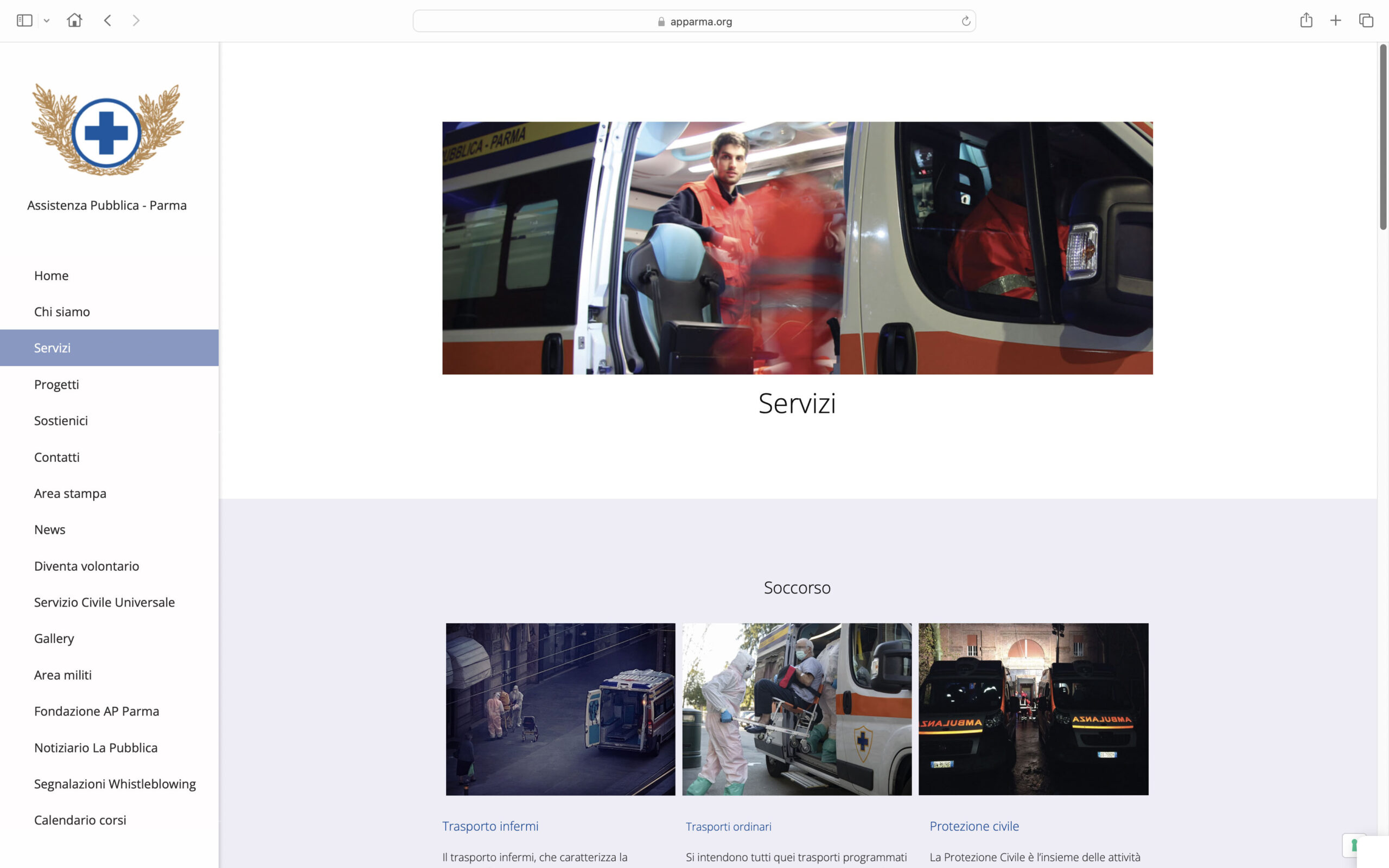Click the Assistenza Pubblica - Parma title
The width and height of the screenshot is (1389, 868).
point(107,206)
